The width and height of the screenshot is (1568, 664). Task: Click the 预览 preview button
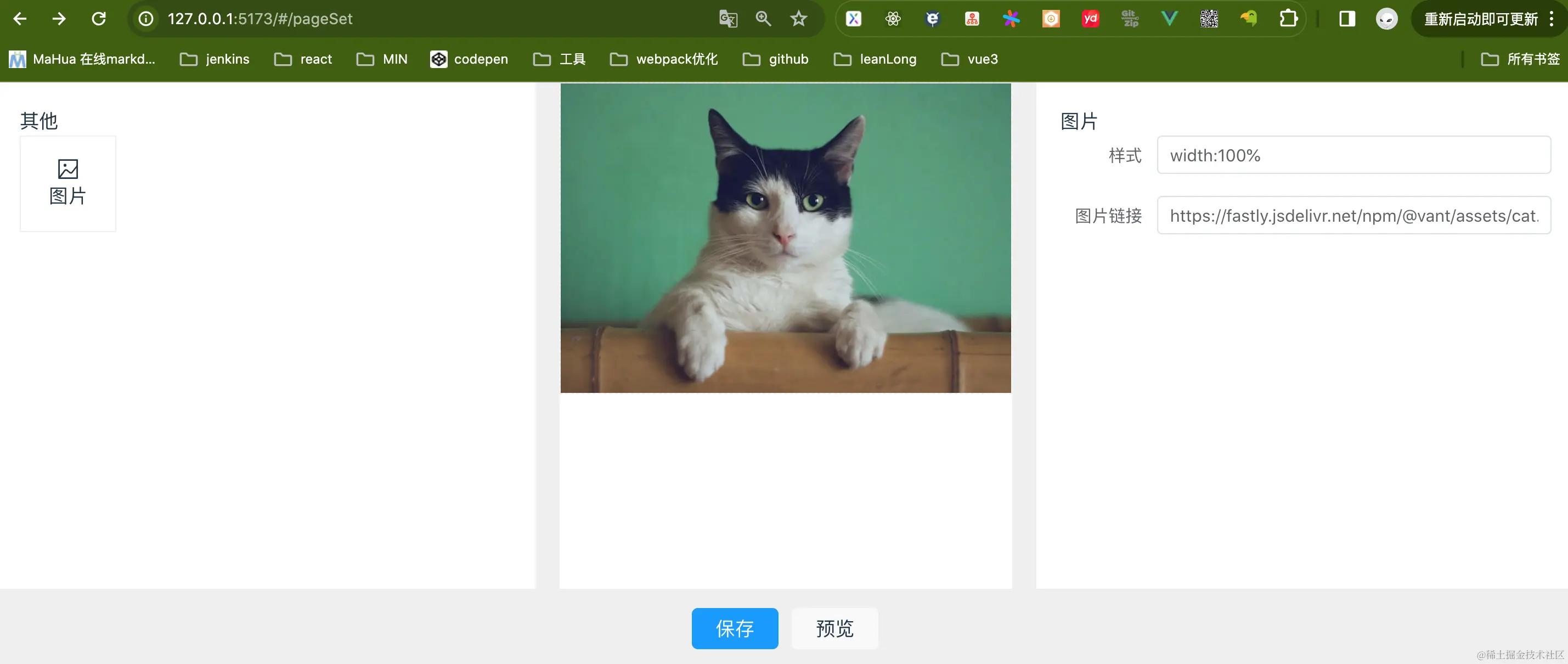[x=834, y=628]
